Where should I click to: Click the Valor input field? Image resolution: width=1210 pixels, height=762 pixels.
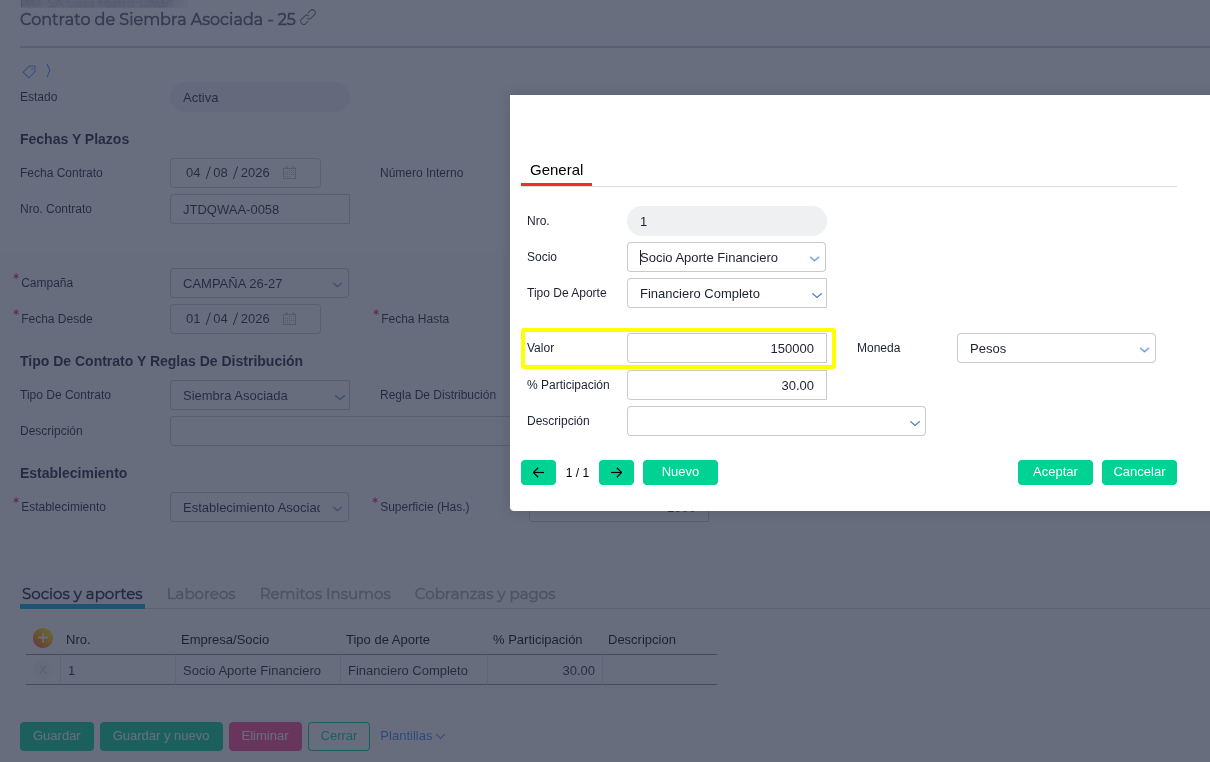point(727,348)
